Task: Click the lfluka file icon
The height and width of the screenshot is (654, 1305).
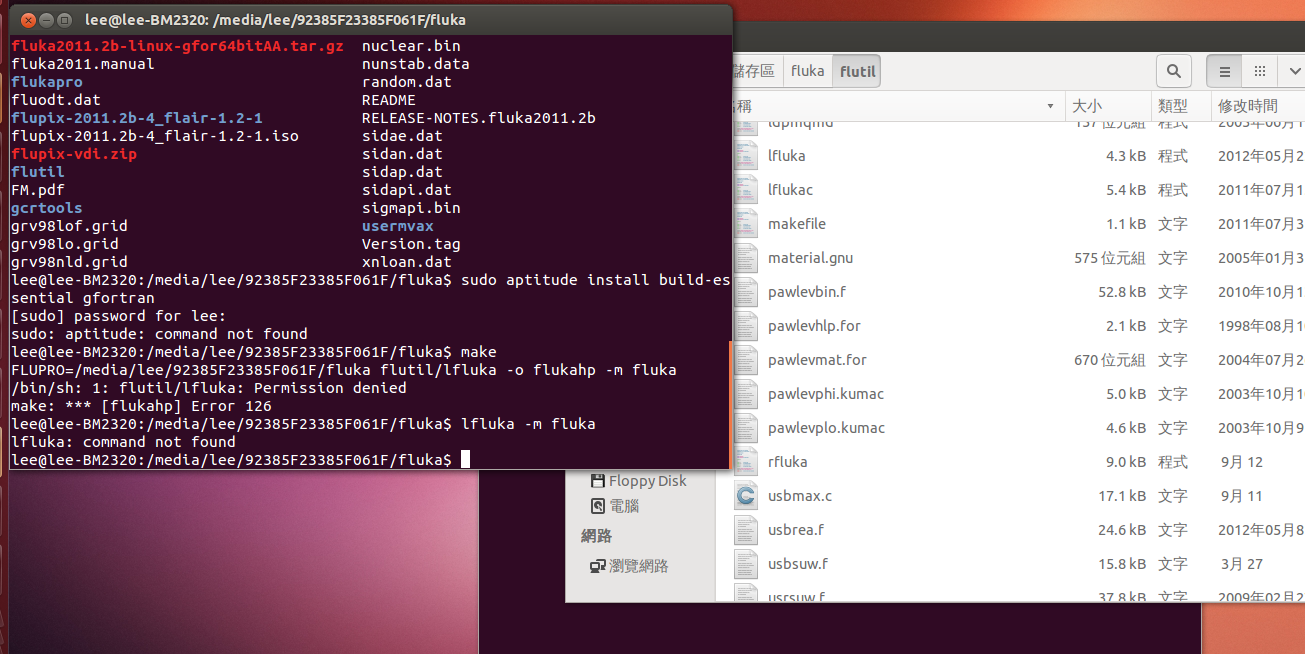Action: click(x=746, y=156)
